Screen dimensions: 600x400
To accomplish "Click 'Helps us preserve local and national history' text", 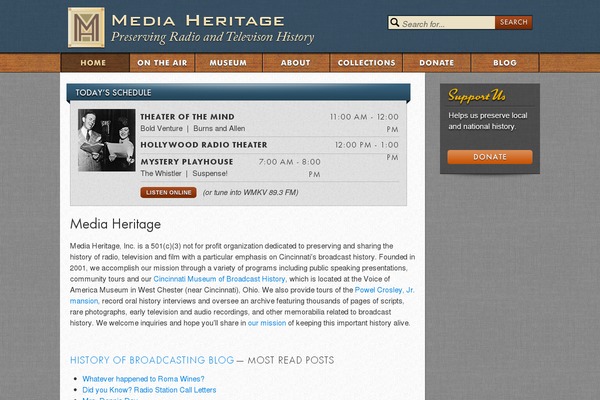I will point(488,121).
